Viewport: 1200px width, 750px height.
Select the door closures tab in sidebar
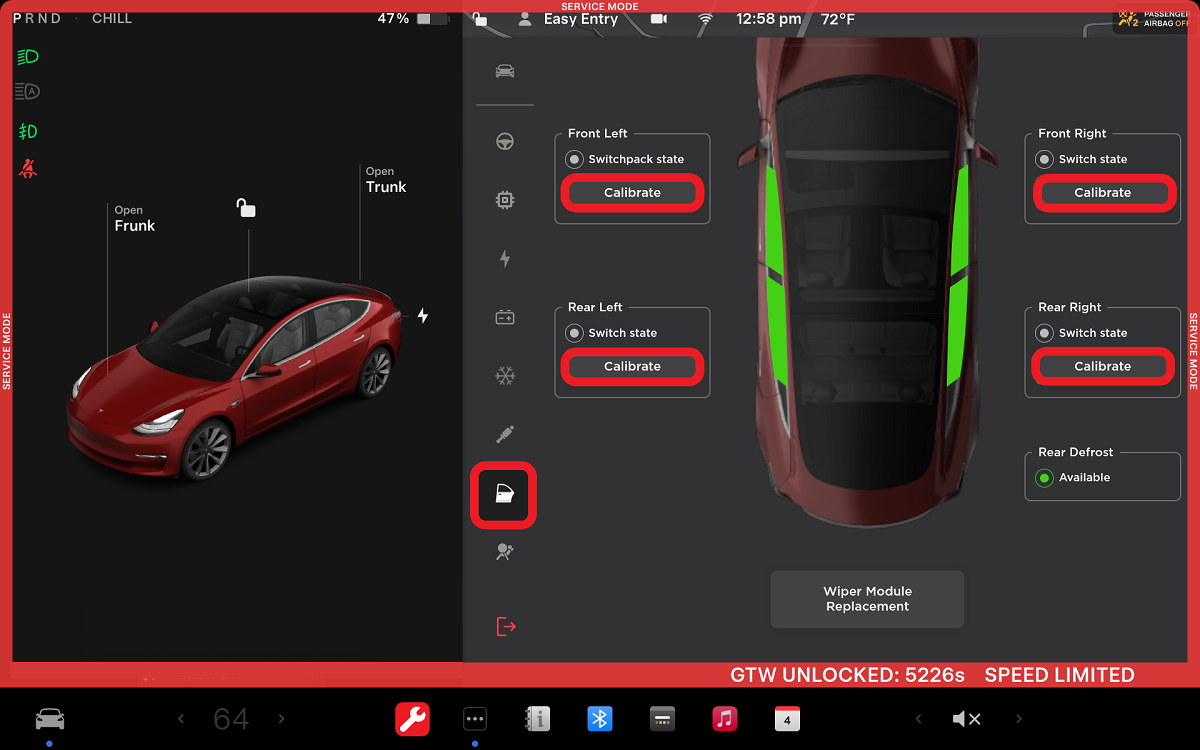pyautogui.click(x=504, y=495)
